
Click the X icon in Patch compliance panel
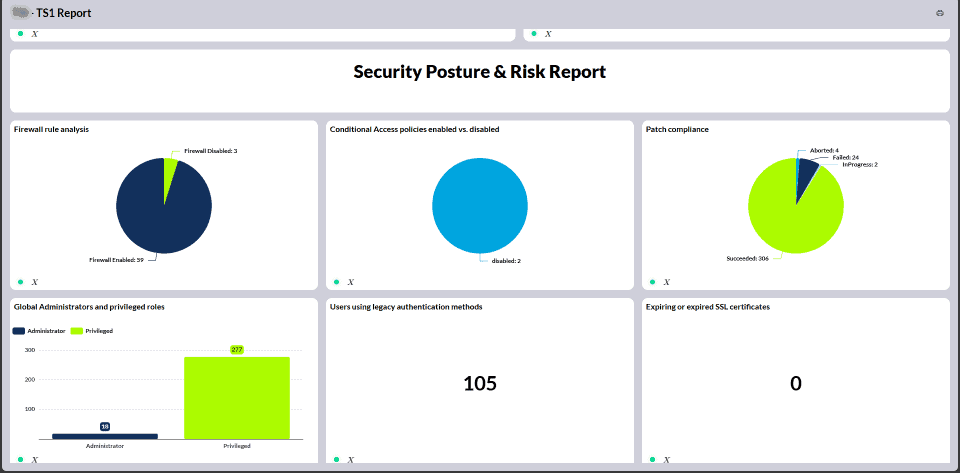coord(667,282)
